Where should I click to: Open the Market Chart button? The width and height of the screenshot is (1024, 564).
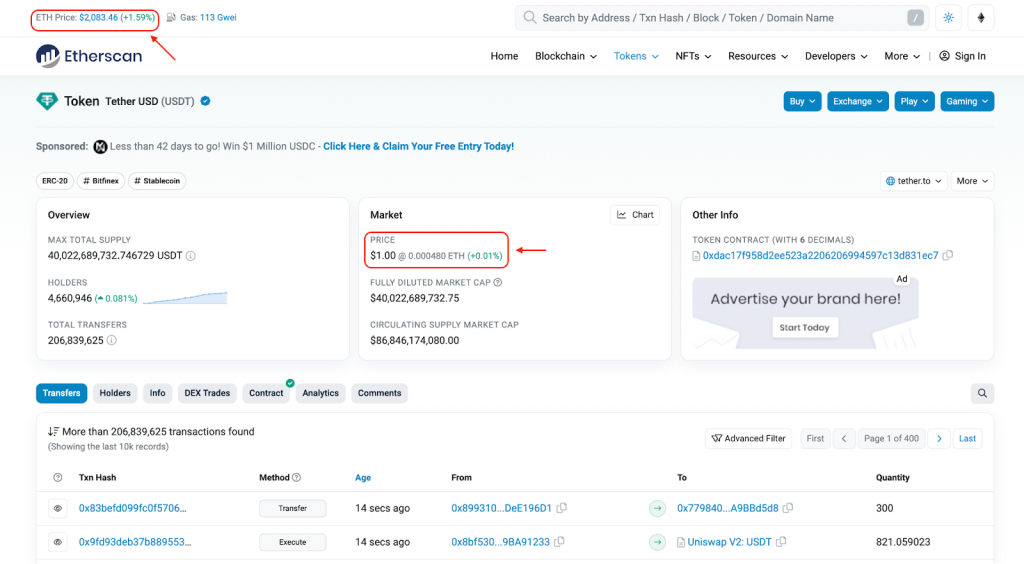(x=635, y=215)
